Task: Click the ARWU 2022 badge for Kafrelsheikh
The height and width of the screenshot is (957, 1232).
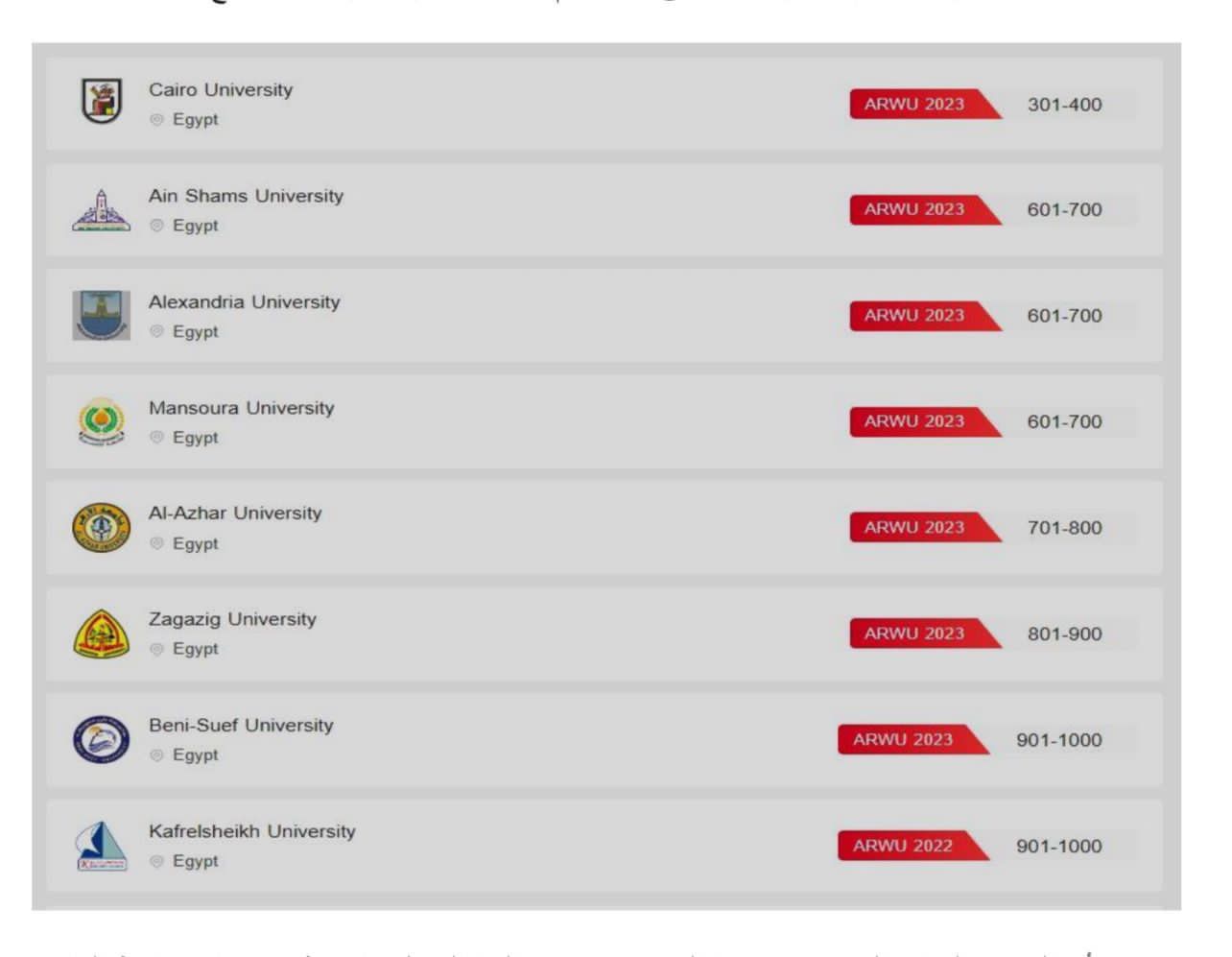Action: [x=903, y=846]
